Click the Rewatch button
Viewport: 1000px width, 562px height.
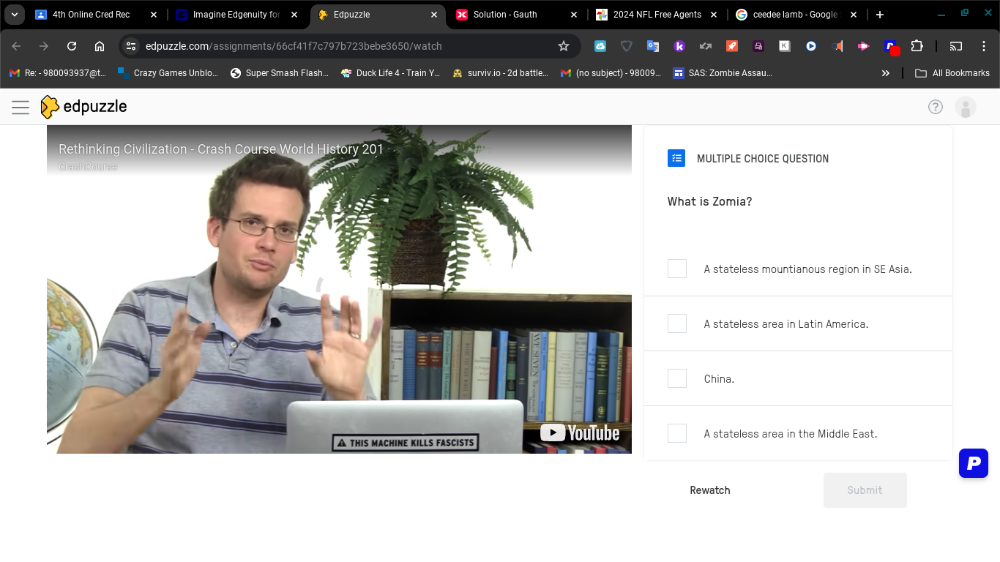point(710,490)
